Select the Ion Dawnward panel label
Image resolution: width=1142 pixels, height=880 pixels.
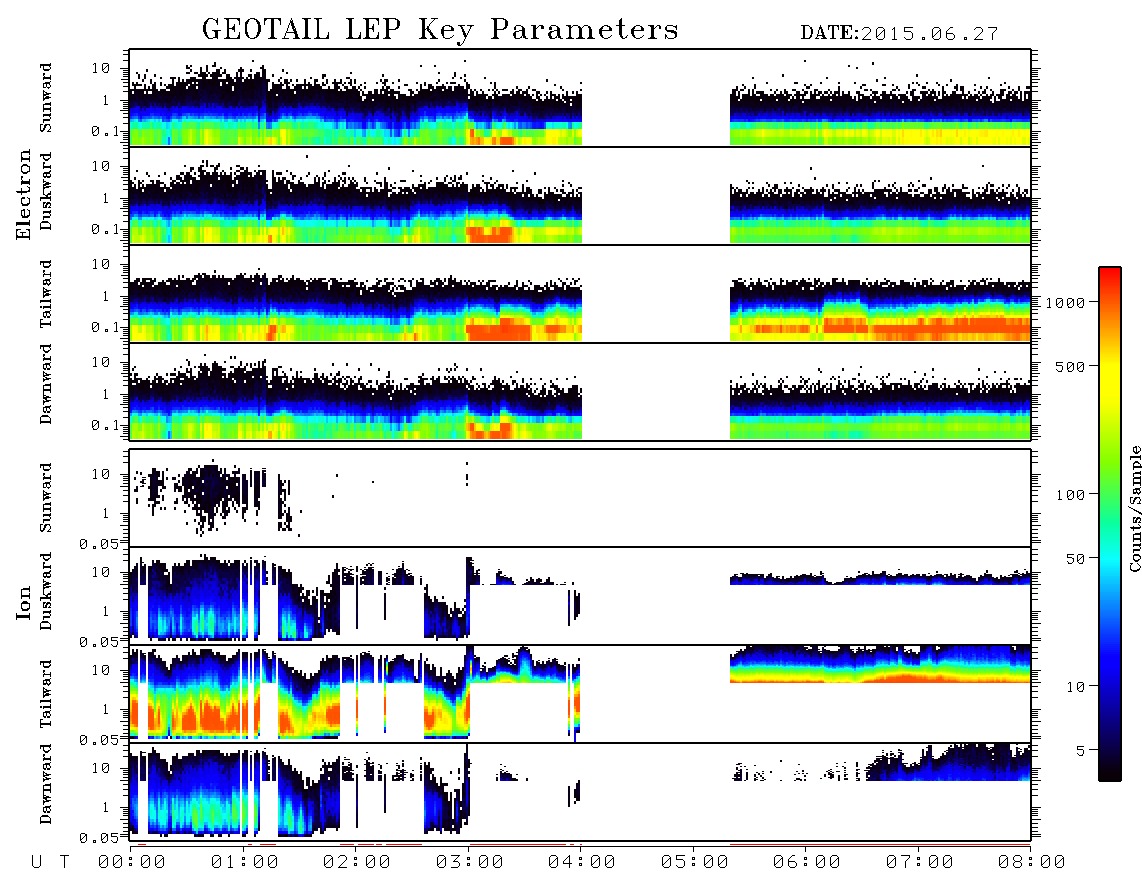[46, 784]
